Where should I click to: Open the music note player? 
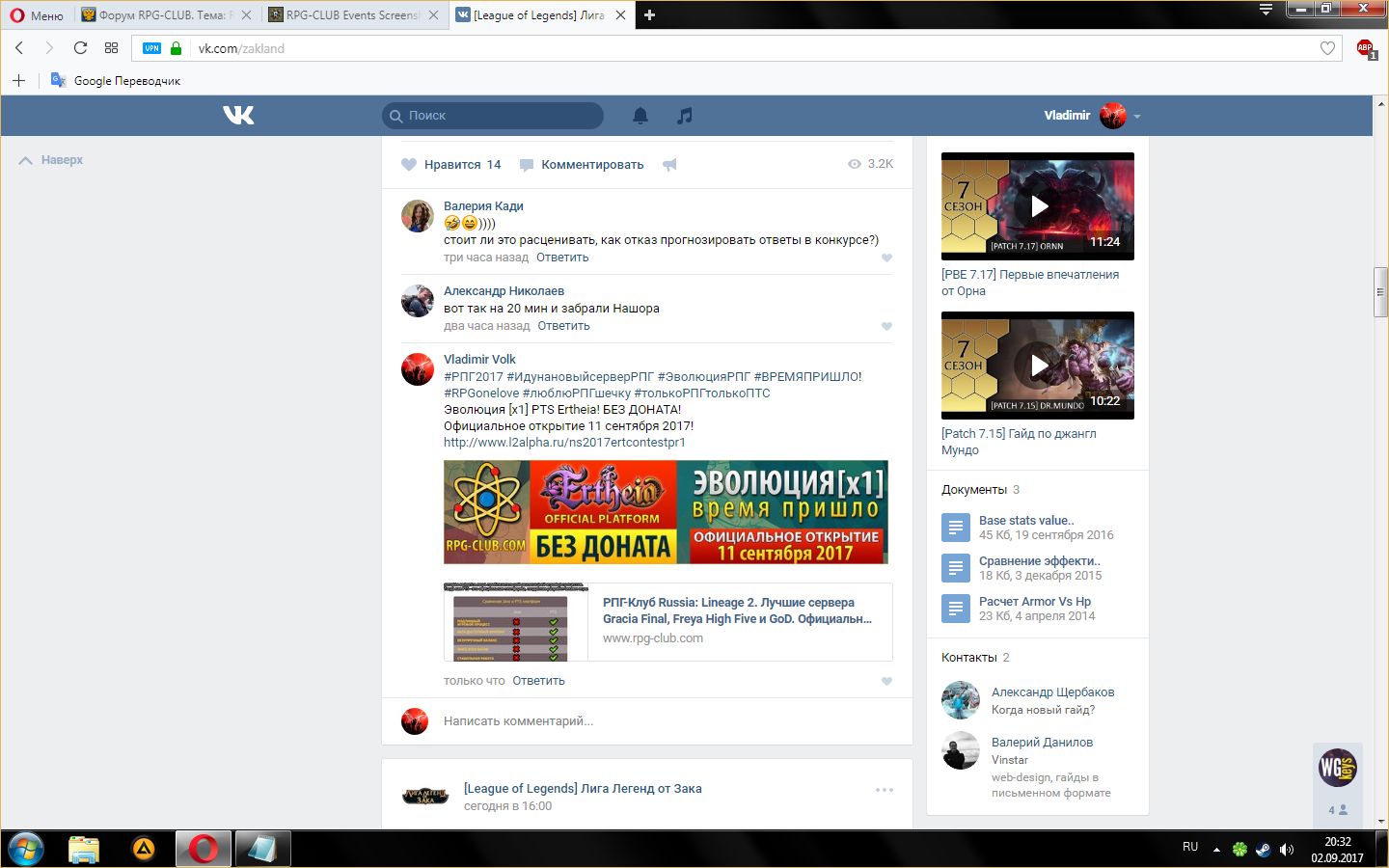coord(685,116)
